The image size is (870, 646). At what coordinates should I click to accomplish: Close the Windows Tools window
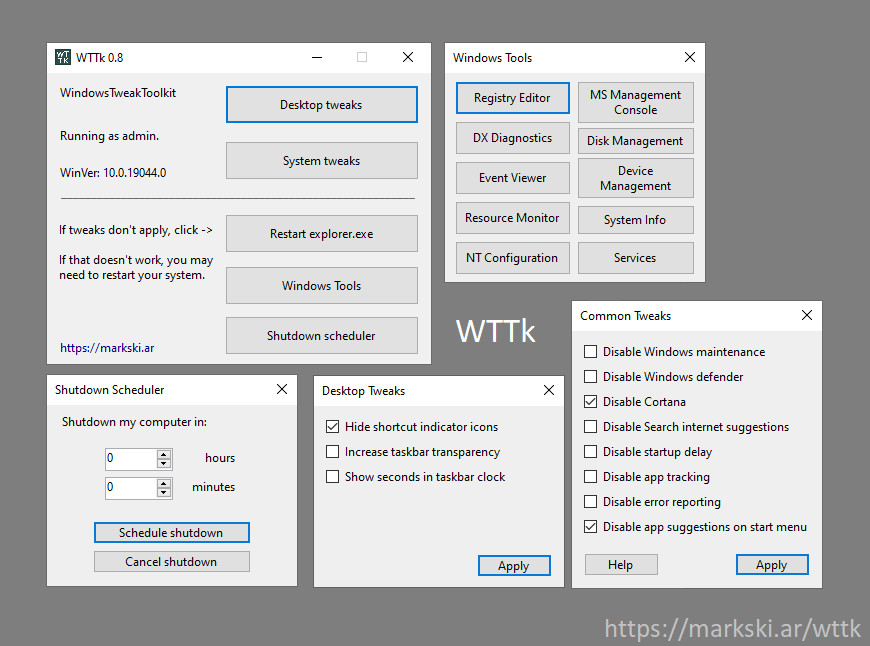click(690, 57)
